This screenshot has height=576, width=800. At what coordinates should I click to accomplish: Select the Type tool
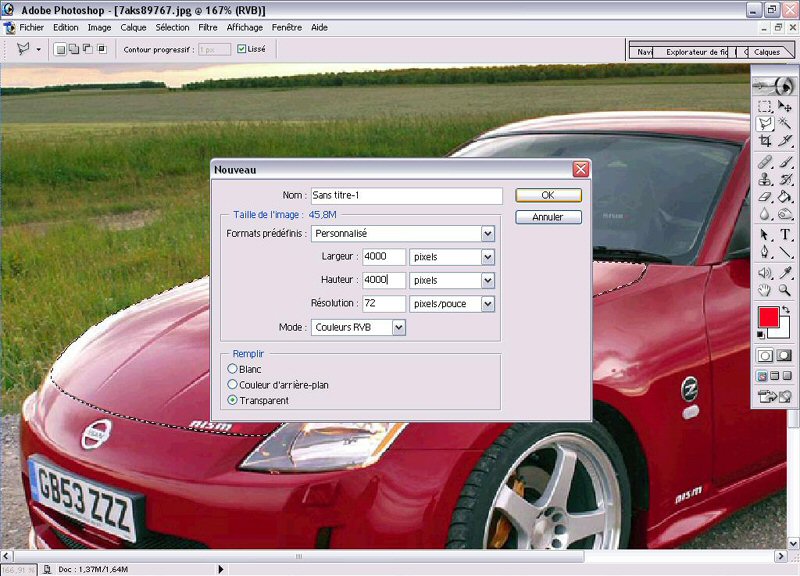click(x=785, y=235)
